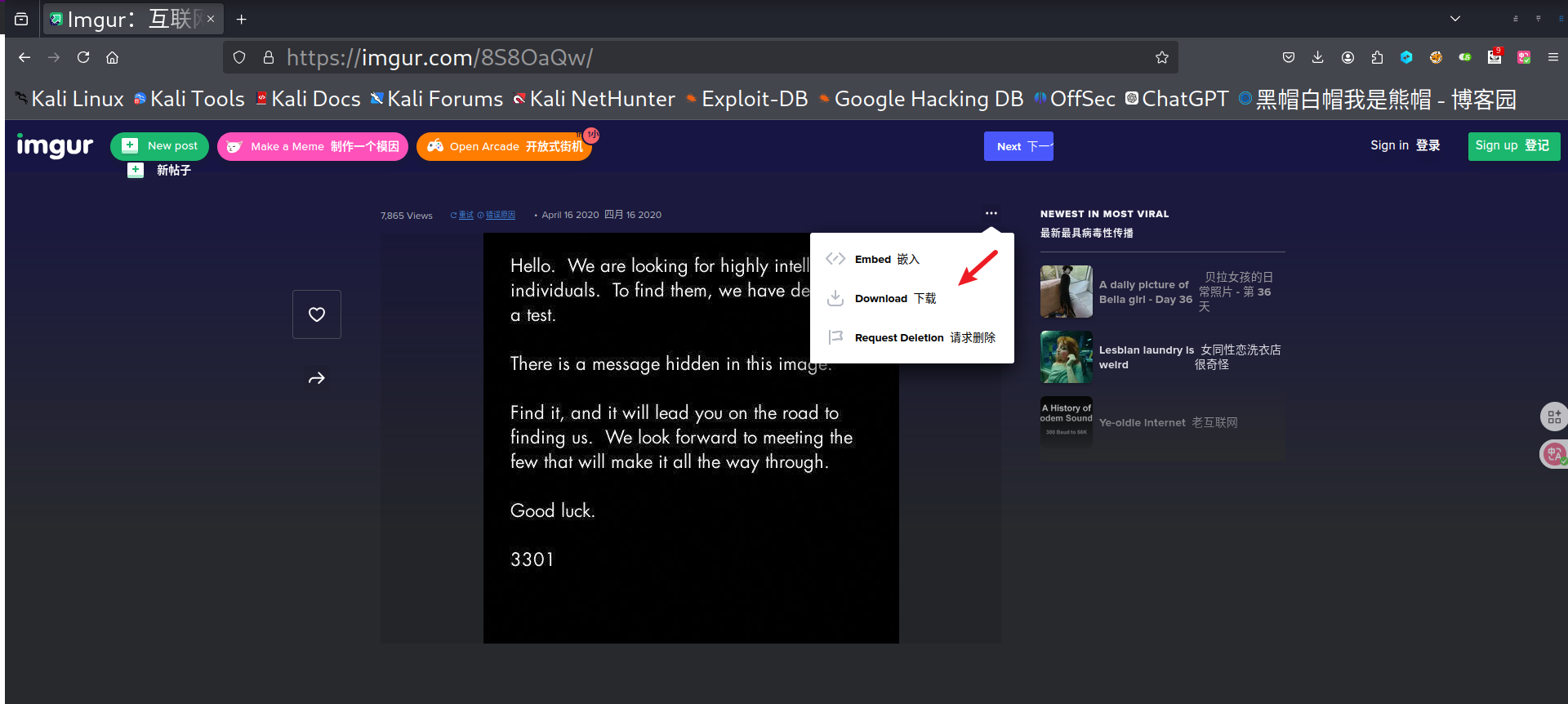1568x704 pixels.
Task: Open the Make a Meme button
Action: pyautogui.click(x=313, y=147)
